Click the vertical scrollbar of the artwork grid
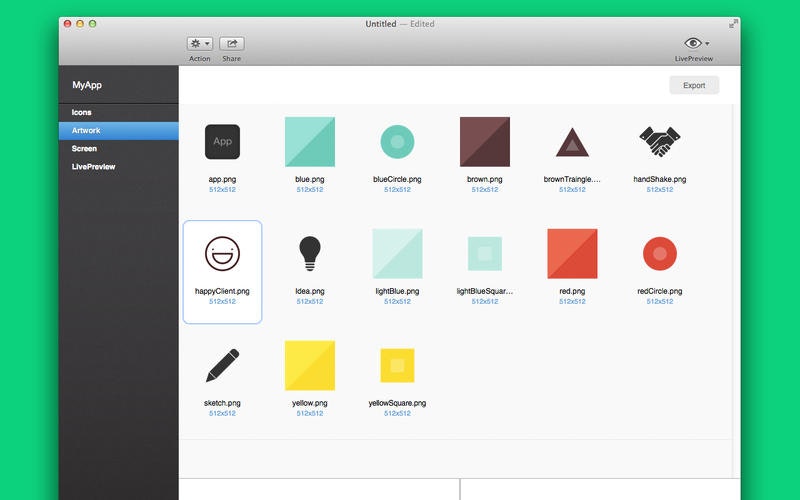 (x=735, y=291)
